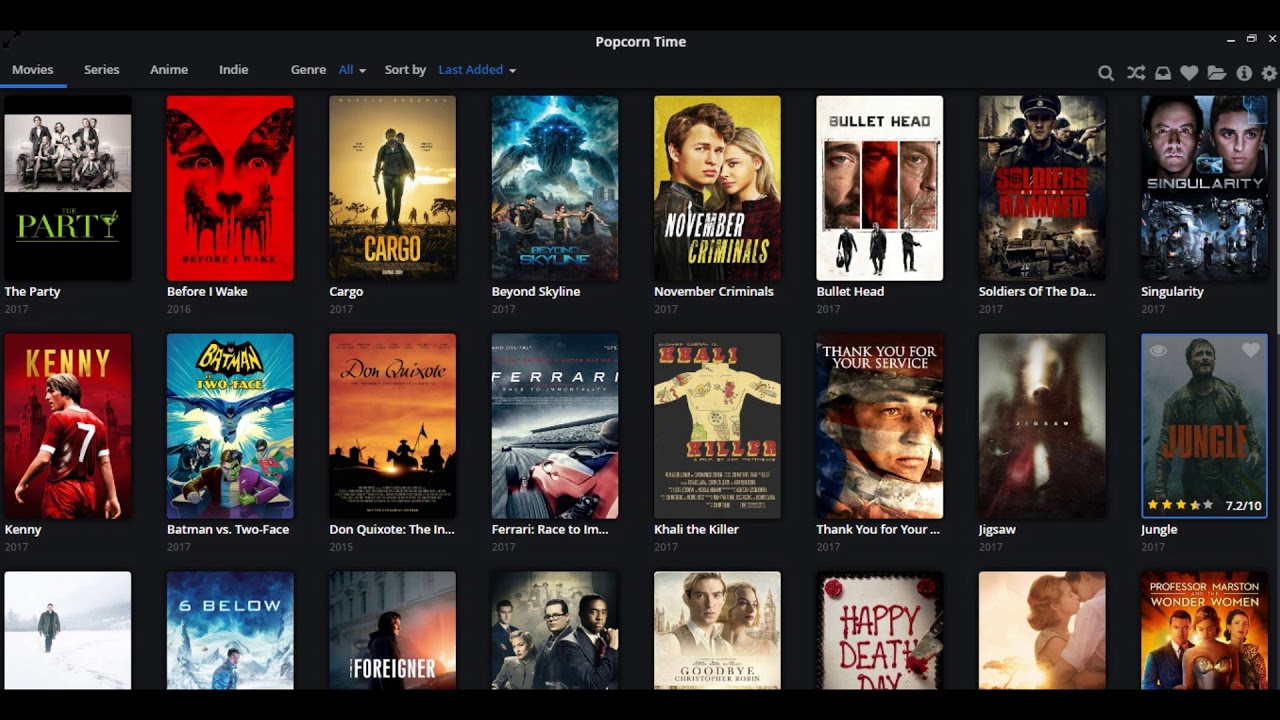Click the open folder icon to load a file

tap(1215, 73)
